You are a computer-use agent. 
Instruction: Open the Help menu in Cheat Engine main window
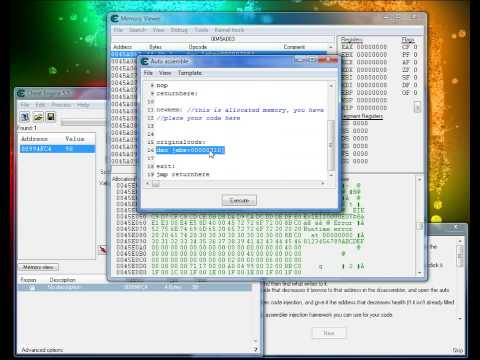83,105
